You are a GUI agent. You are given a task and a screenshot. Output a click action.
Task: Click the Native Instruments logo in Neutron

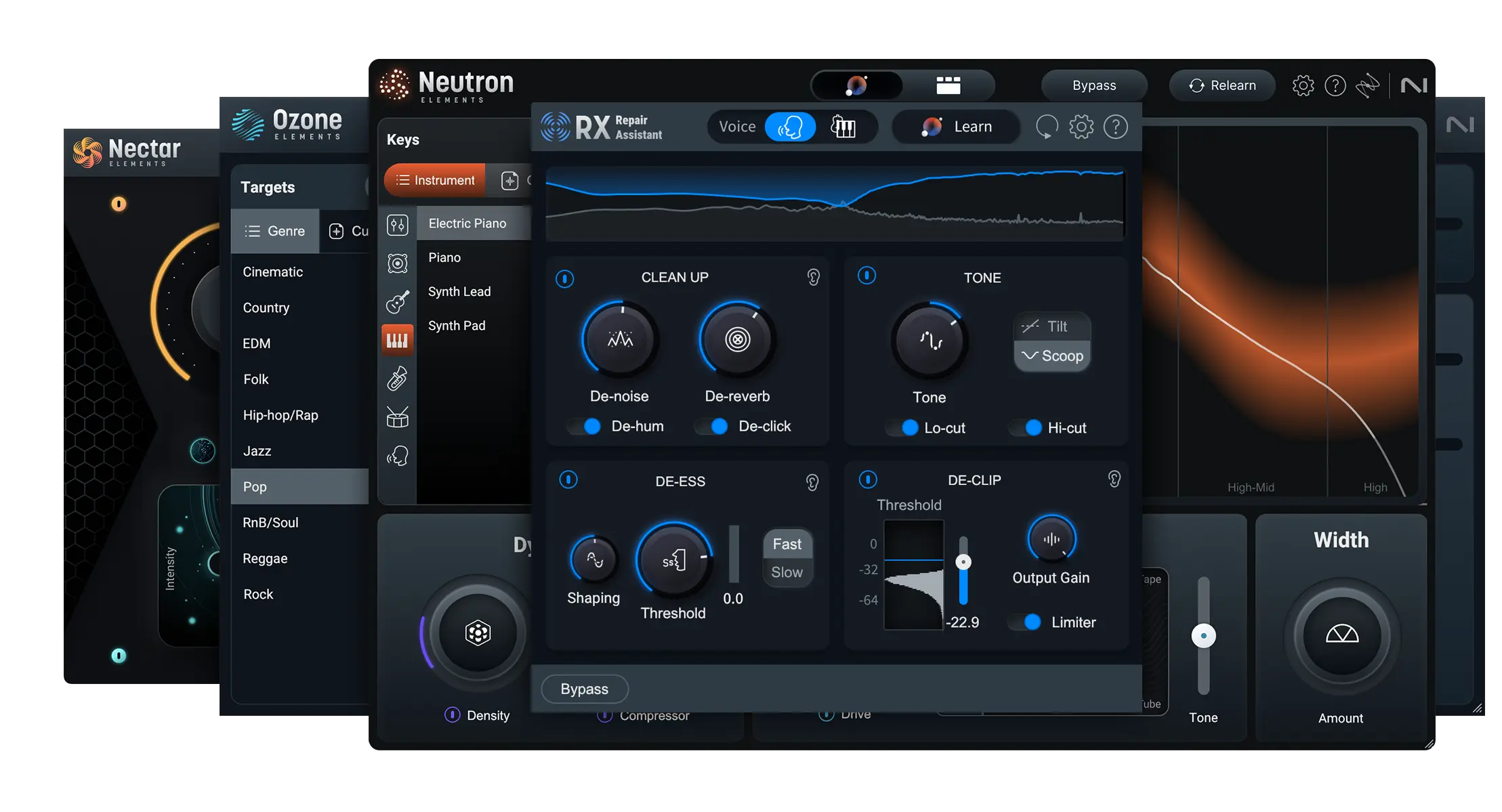pos(1414,85)
